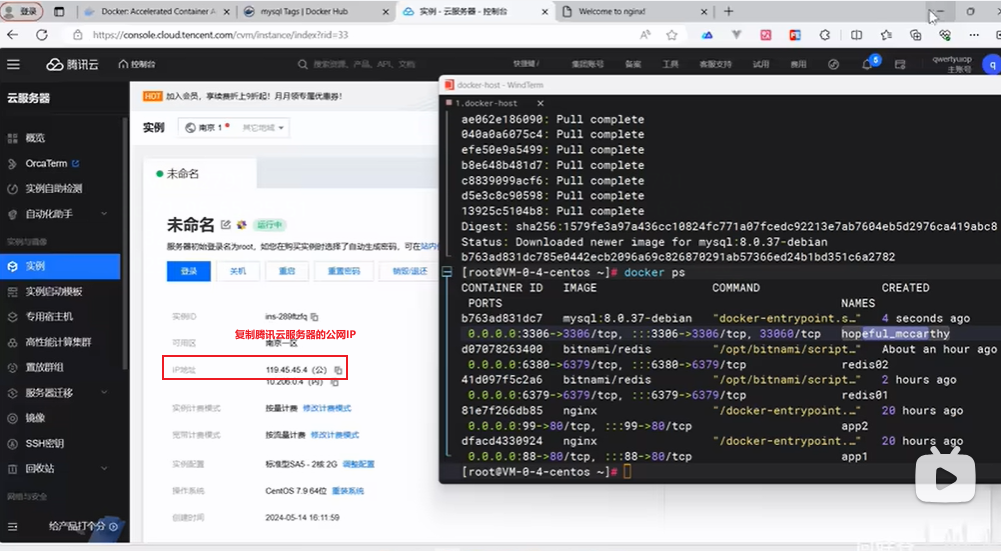Copy the public IP 119.45.45.4
The image size is (1001, 551).
(338, 370)
